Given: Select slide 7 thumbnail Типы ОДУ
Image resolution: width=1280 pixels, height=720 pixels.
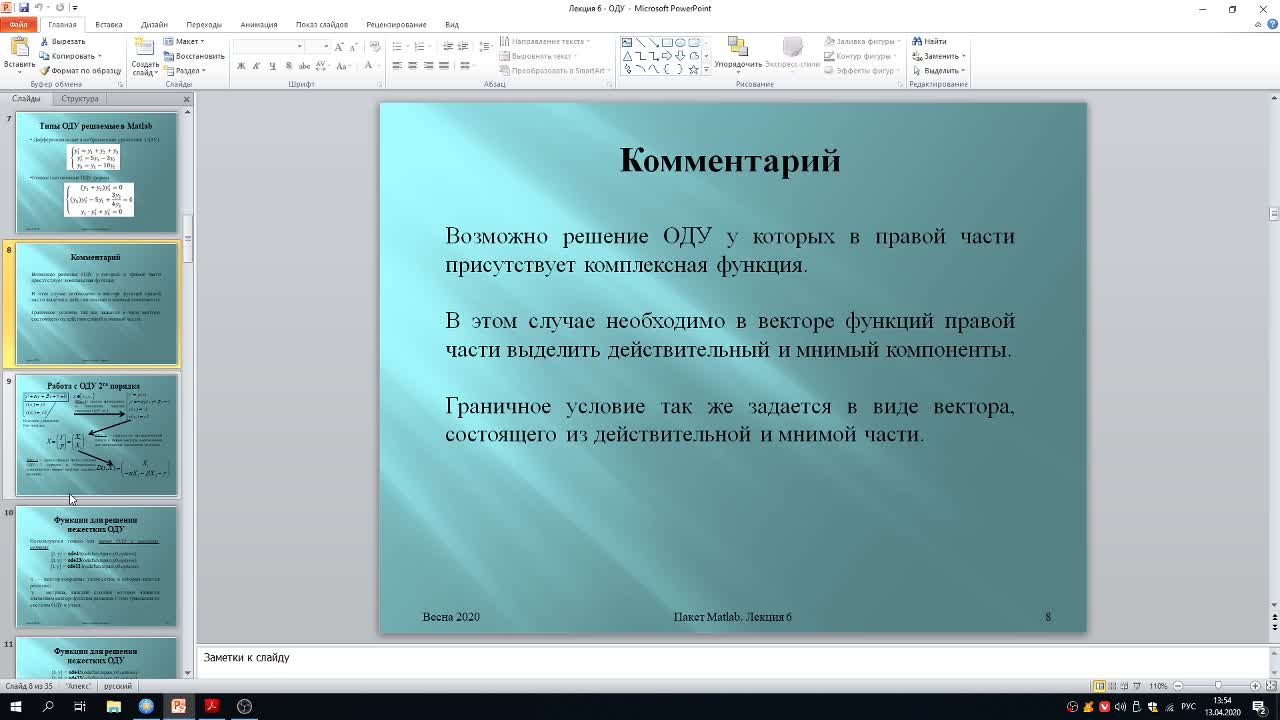Looking at the screenshot, I should (96, 172).
